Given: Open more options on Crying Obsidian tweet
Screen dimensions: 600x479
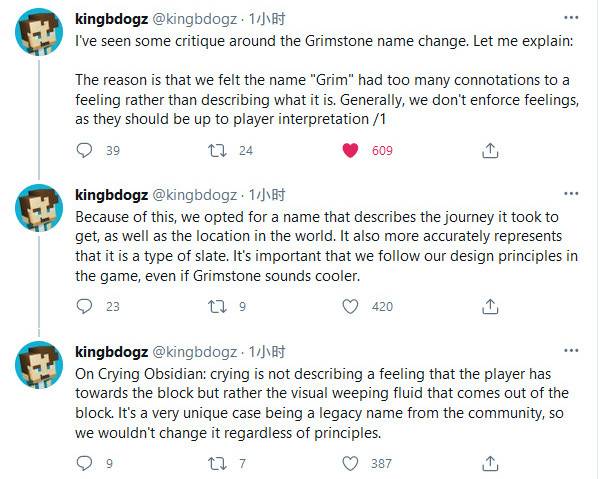Looking at the screenshot, I should pos(570,351).
